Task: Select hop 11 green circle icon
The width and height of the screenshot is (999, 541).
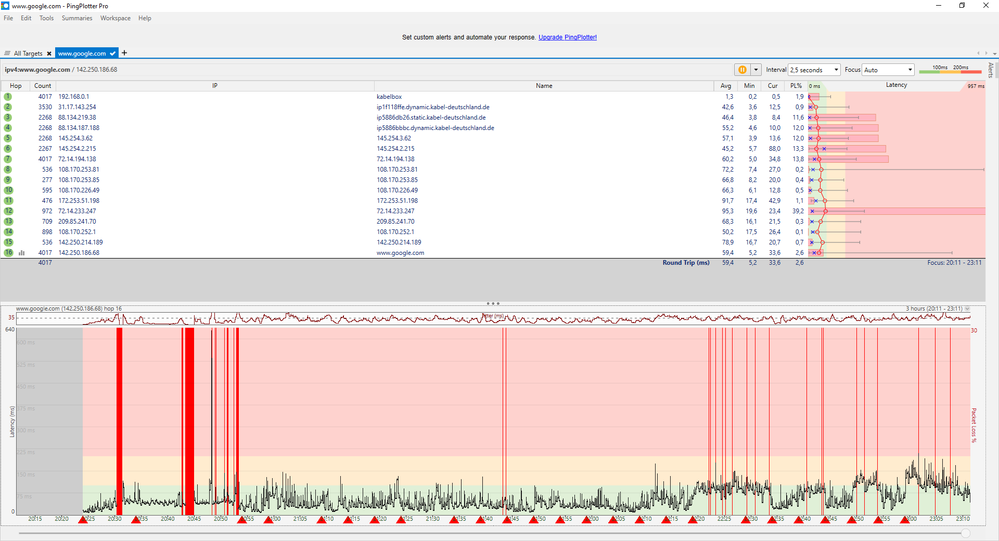Action: click(x=8, y=200)
